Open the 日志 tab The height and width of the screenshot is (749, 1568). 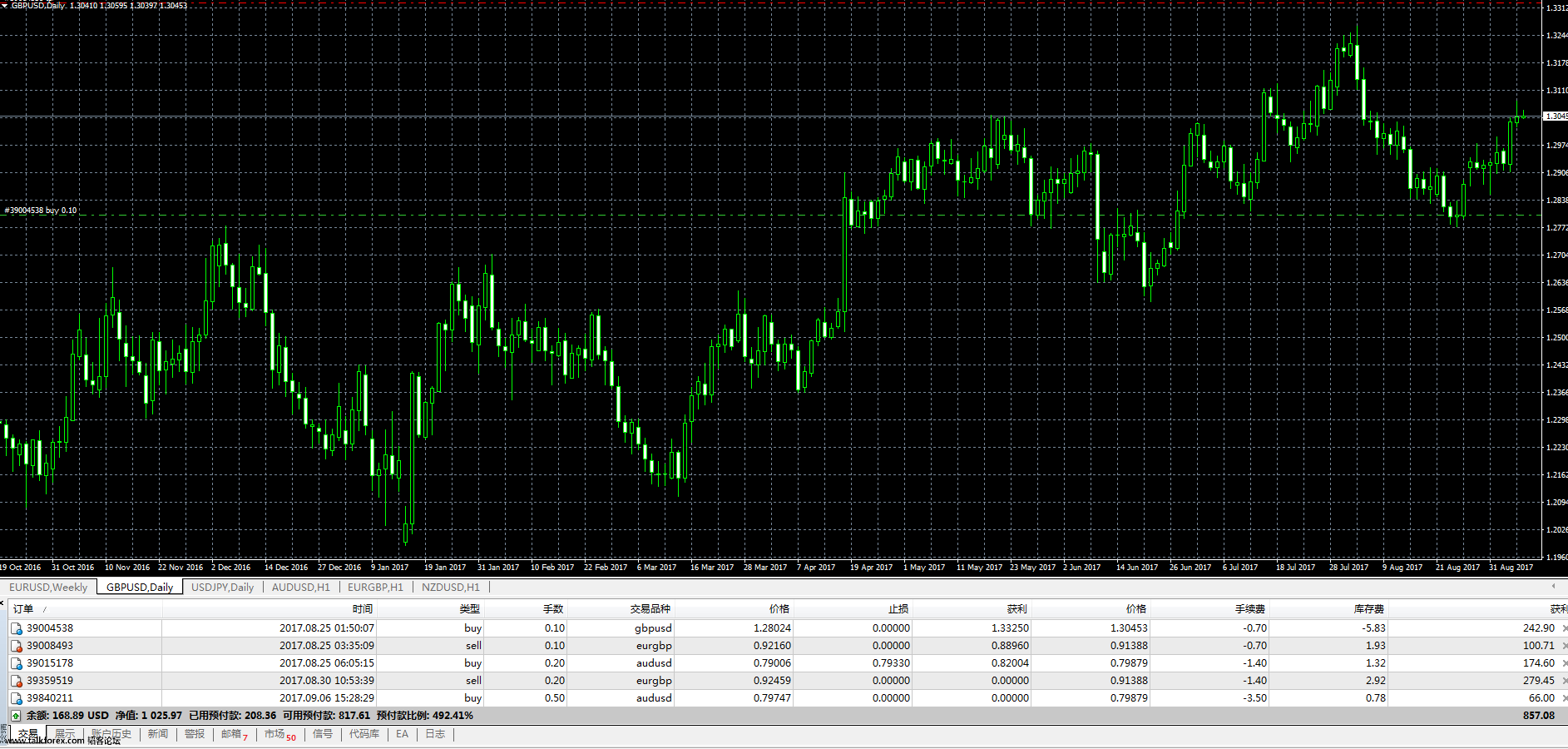tap(435, 734)
